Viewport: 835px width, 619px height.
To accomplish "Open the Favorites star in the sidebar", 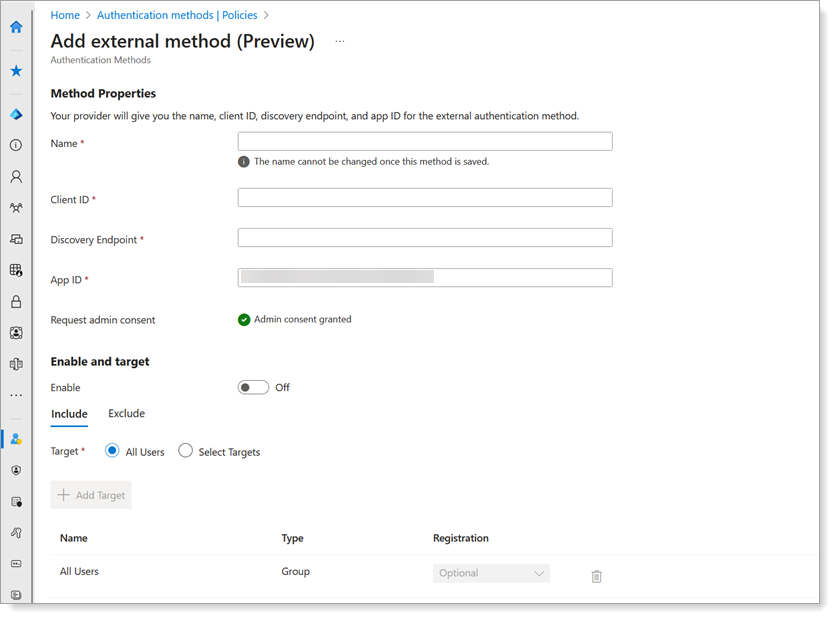I will click(15, 70).
